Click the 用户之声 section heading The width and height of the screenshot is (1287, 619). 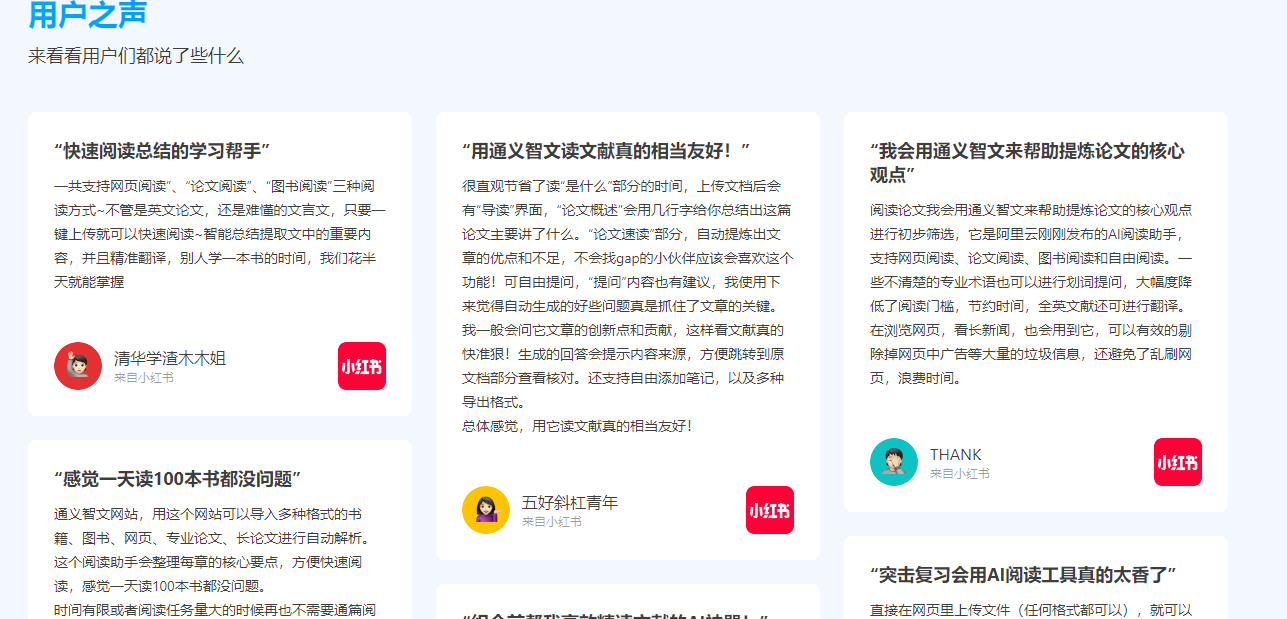(x=88, y=15)
